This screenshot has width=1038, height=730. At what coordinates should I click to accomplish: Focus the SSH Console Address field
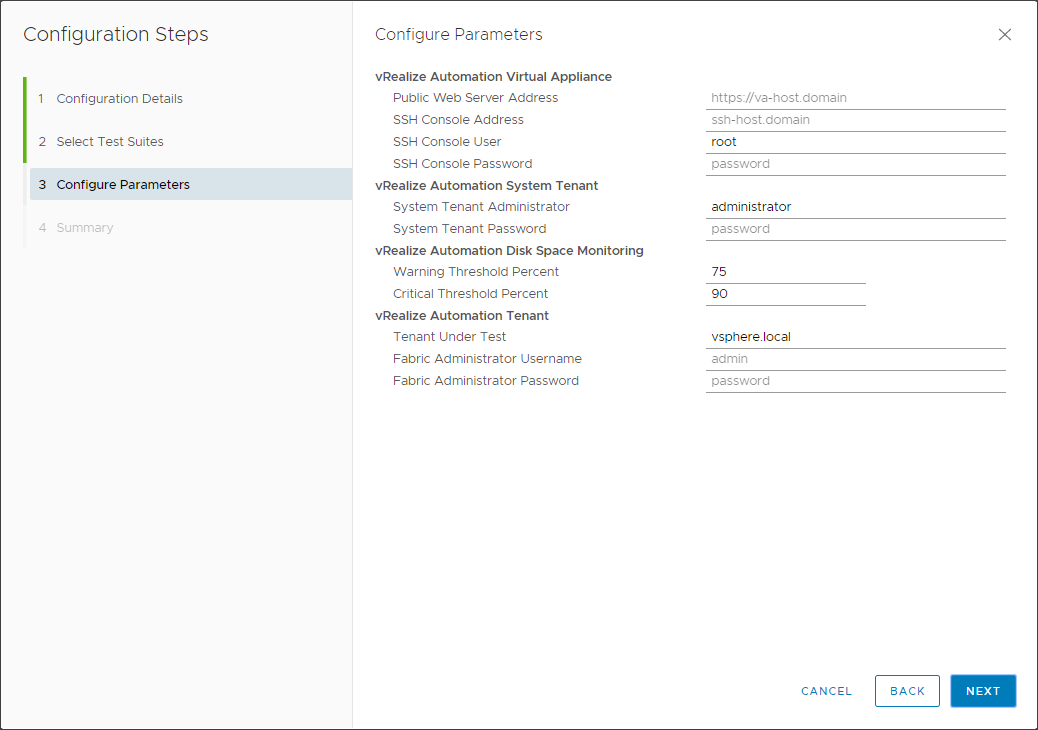(x=855, y=120)
